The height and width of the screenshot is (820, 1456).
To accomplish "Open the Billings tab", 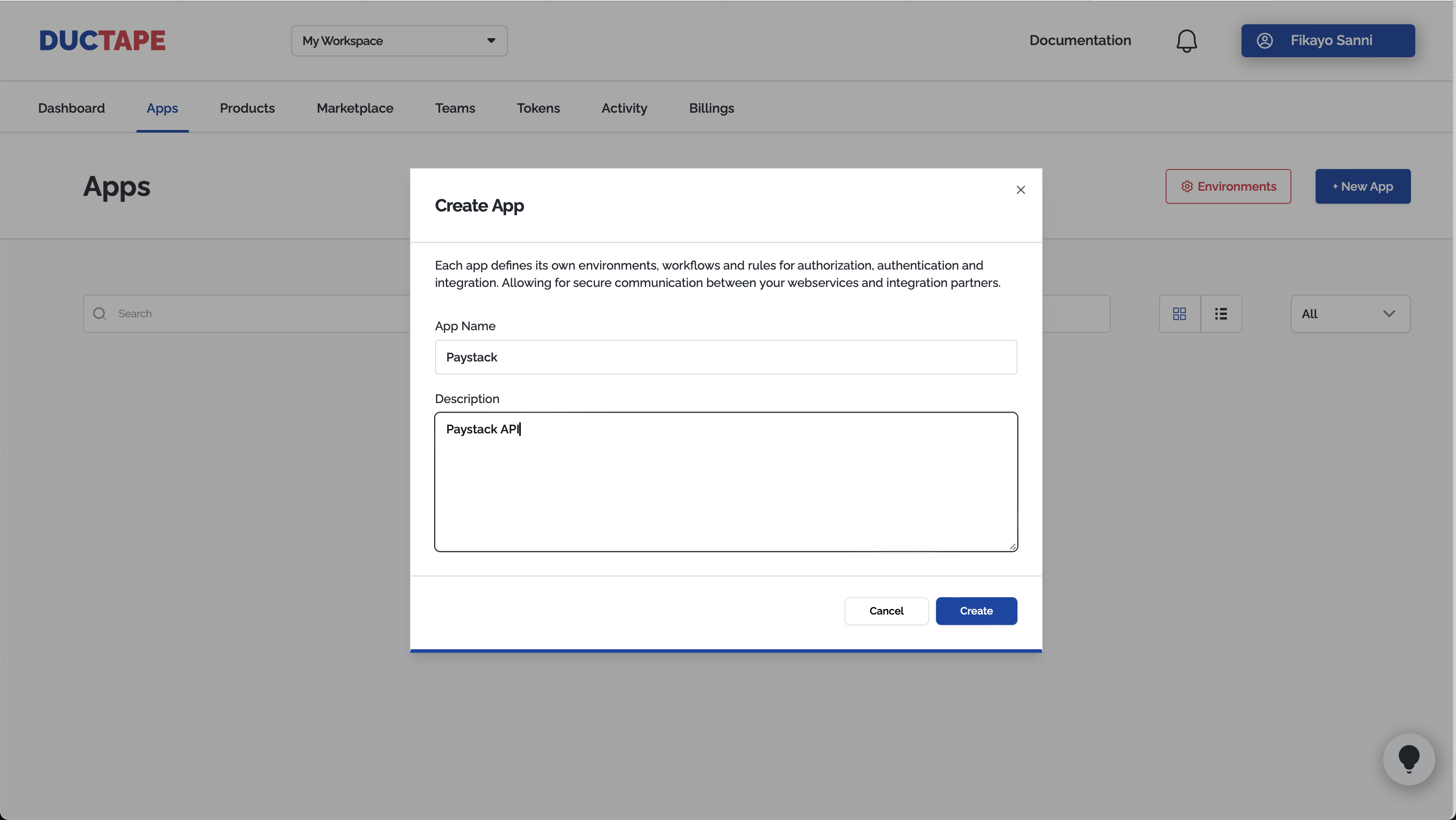I will (711, 108).
